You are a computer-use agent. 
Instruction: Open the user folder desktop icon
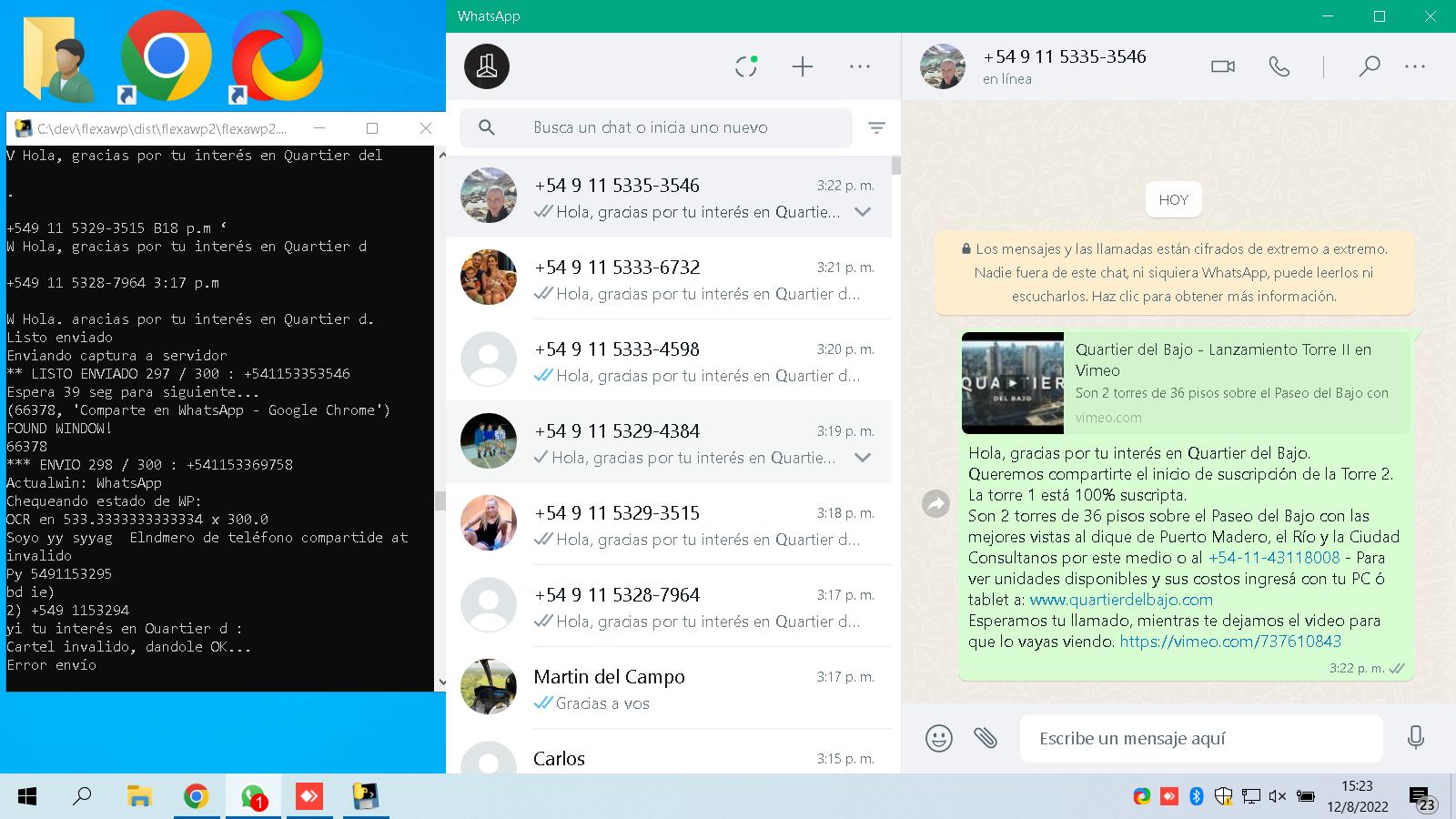click(x=57, y=57)
